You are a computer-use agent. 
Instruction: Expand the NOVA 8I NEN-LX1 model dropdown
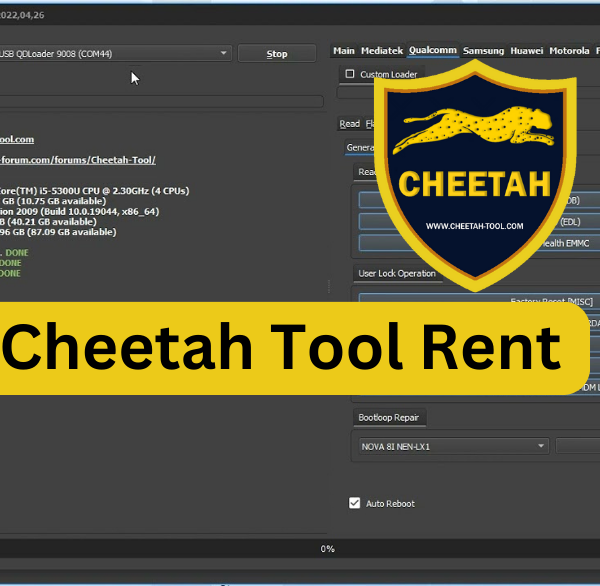(x=453, y=446)
